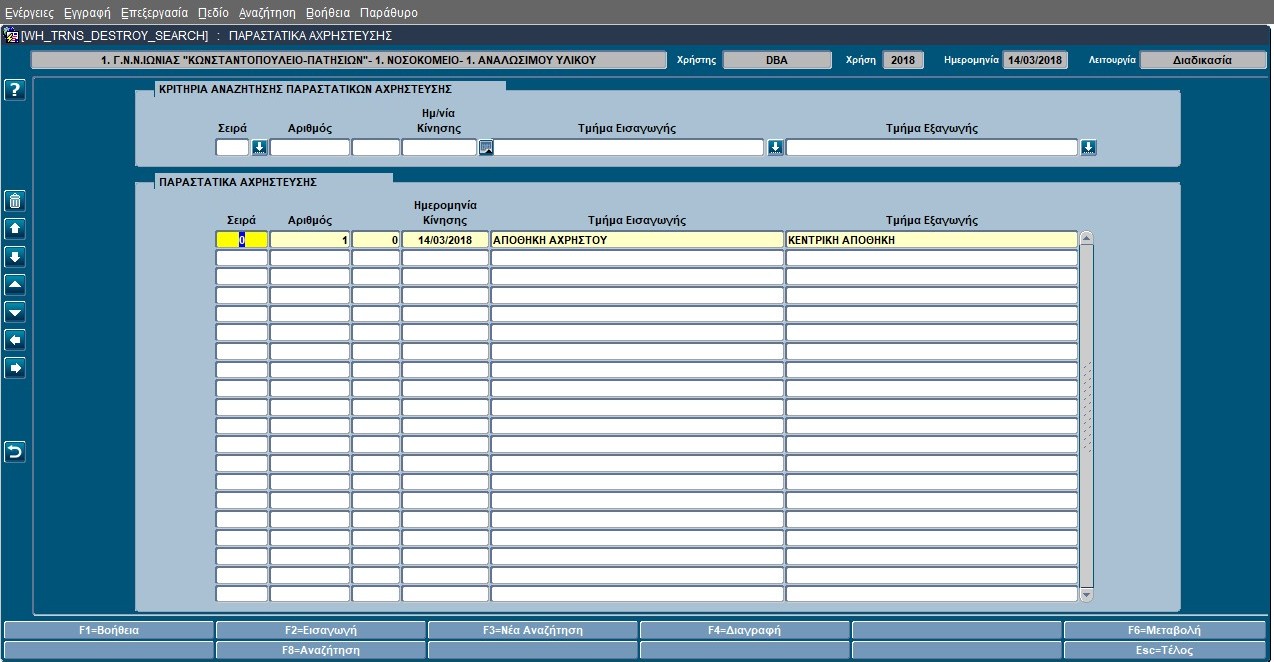This screenshot has width=1274, height=662.
Task: Open the Παράθυρο menu
Action: tap(389, 13)
